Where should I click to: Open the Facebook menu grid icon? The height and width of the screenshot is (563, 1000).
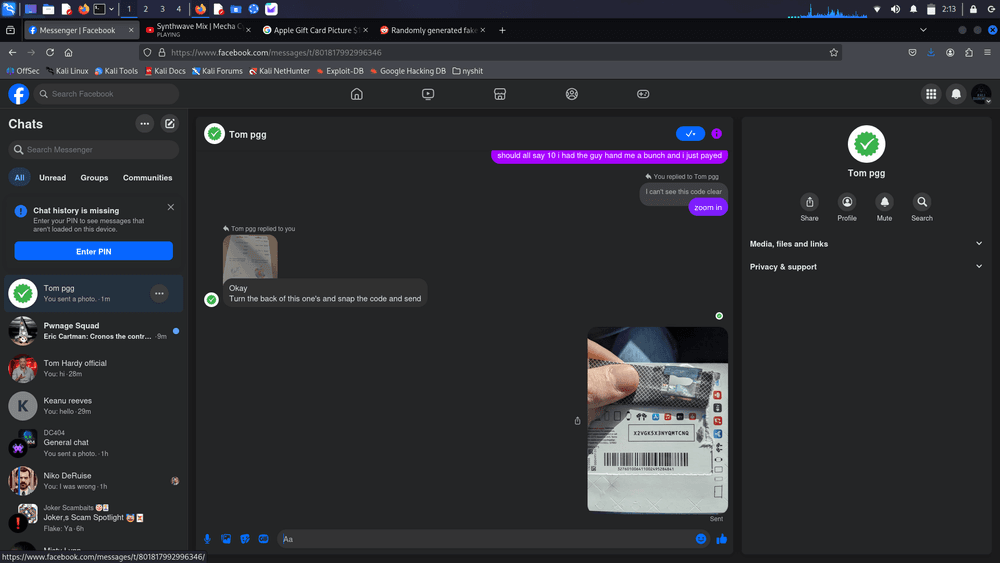tap(931, 94)
